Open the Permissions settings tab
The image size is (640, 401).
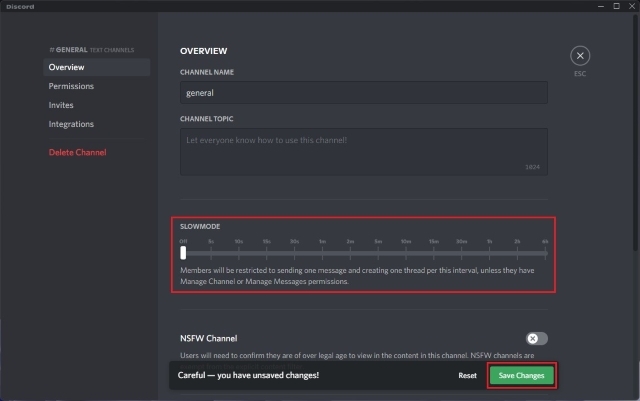point(96,86)
